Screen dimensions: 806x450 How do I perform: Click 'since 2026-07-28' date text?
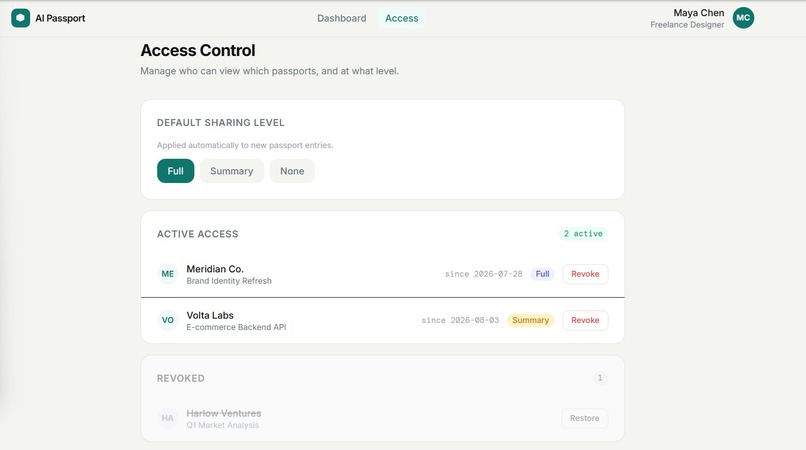coord(483,274)
